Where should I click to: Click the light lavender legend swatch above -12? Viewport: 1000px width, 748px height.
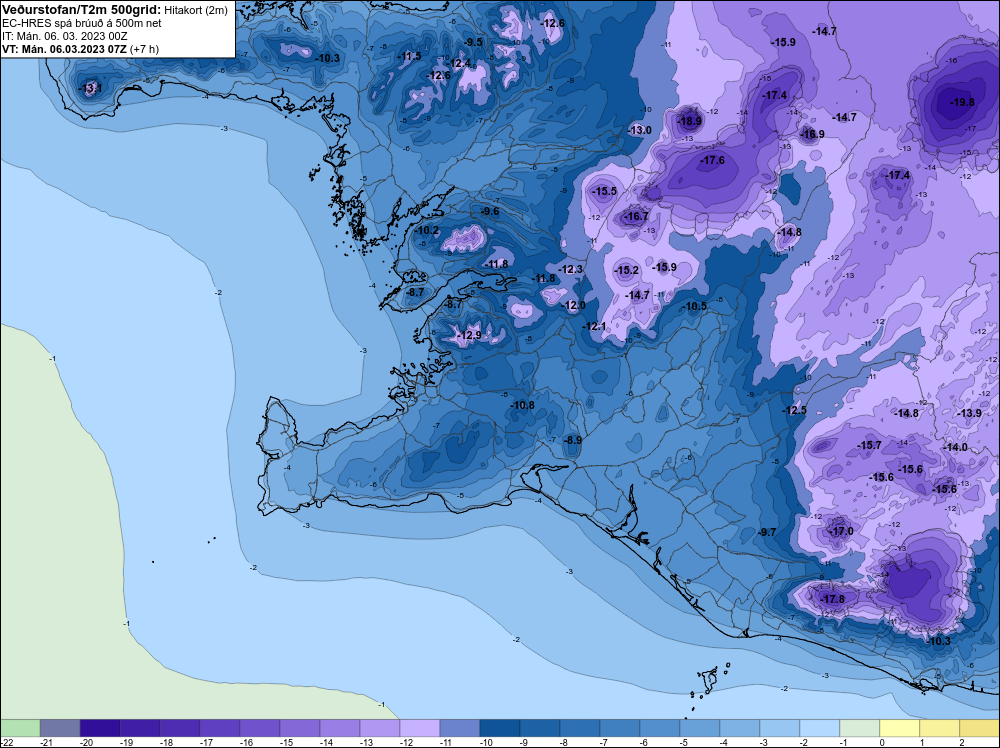pyautogui.click(x=420, y=728)
